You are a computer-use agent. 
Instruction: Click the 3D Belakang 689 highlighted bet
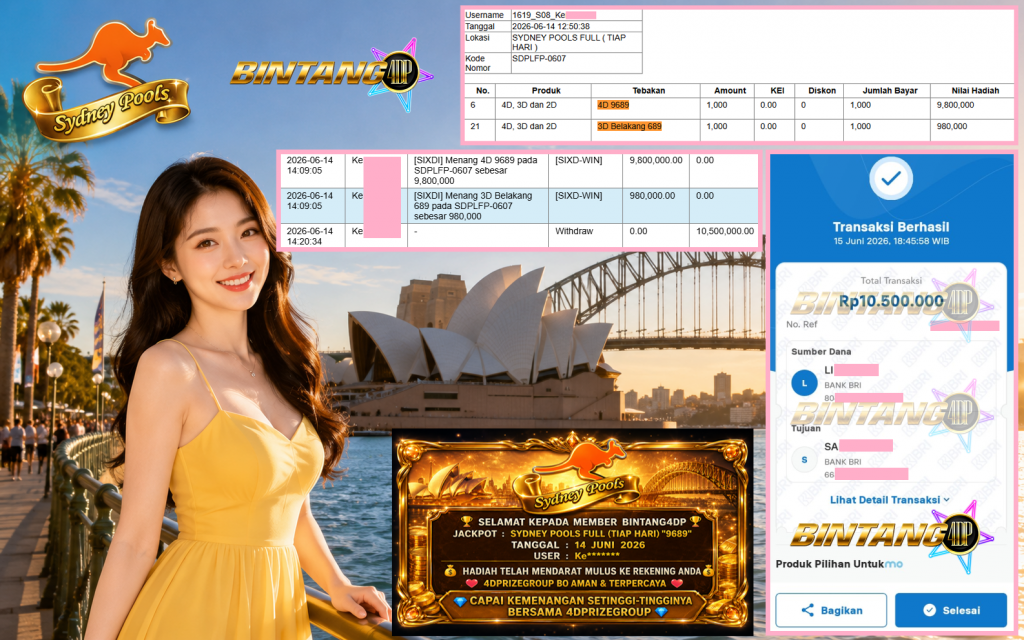630,126
